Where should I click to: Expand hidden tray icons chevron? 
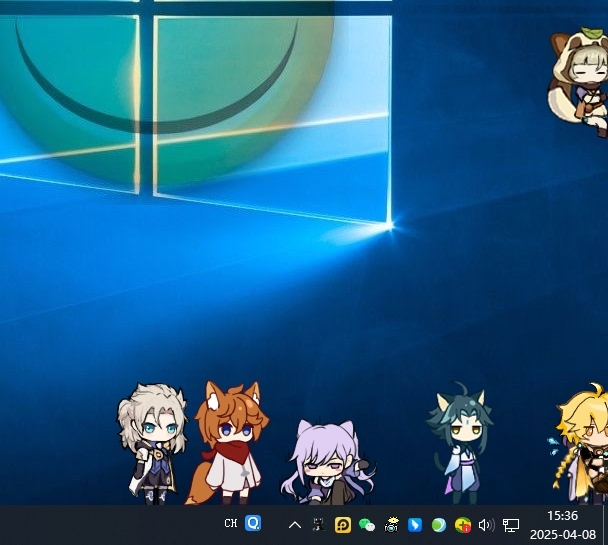pyautogui.click(x=295, y=525)
